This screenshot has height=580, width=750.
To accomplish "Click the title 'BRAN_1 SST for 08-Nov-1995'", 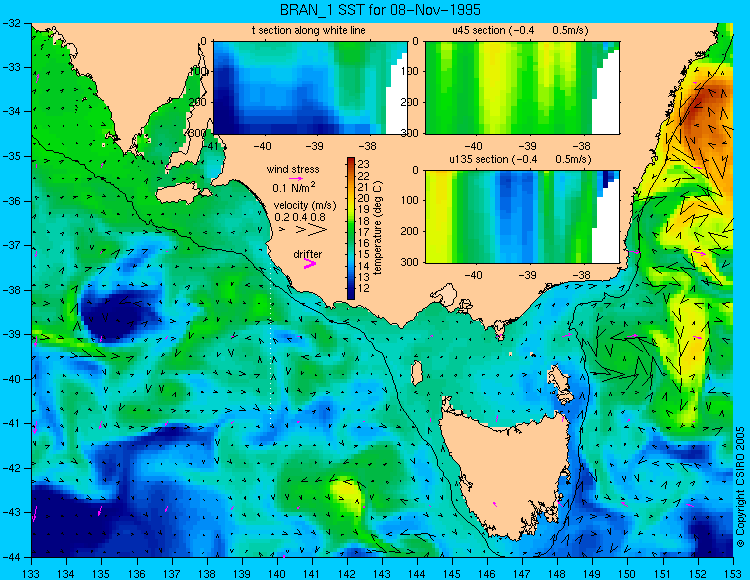I will coord(380,10).
